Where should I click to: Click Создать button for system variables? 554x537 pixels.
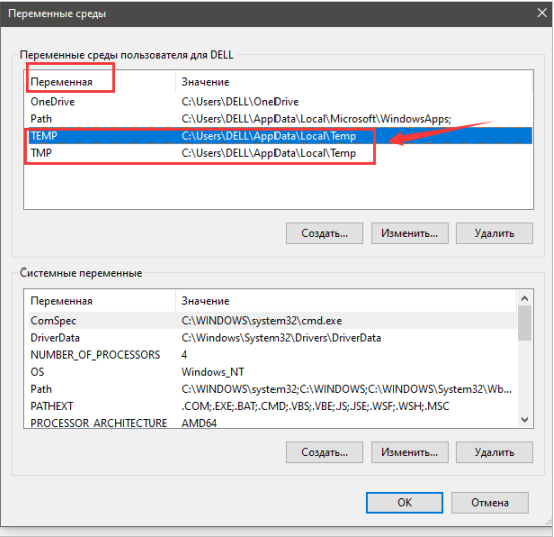[324, 452]
